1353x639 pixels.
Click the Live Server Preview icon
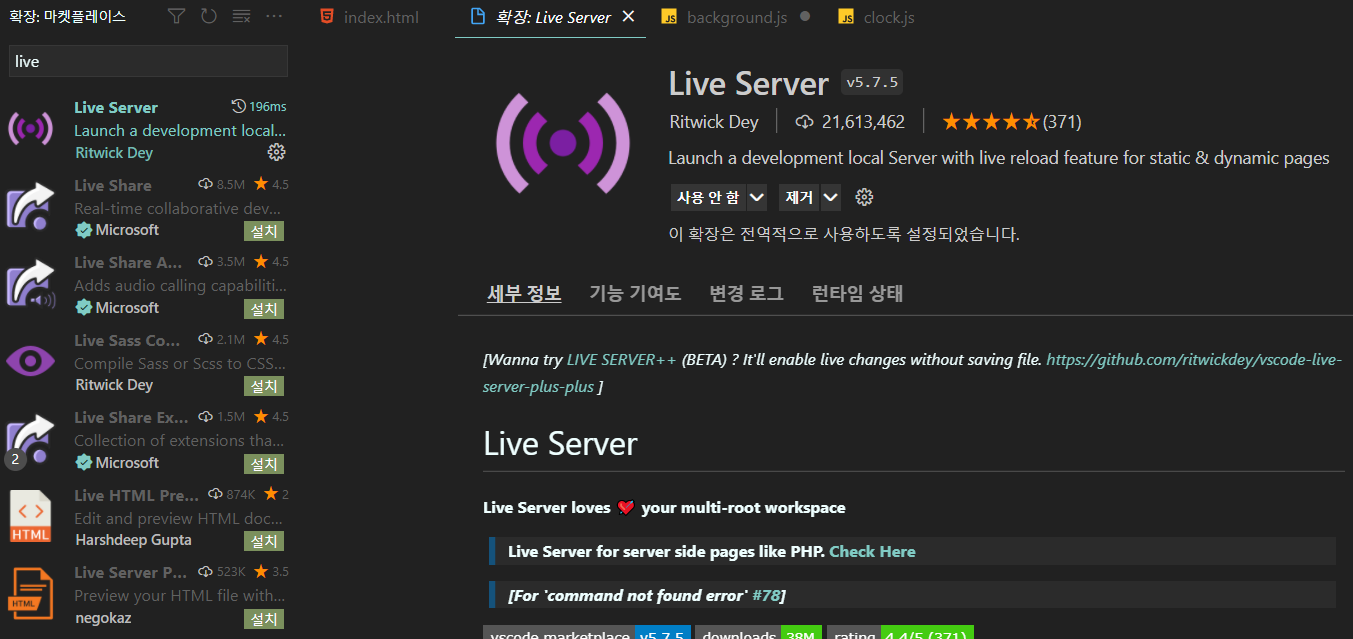31,593
